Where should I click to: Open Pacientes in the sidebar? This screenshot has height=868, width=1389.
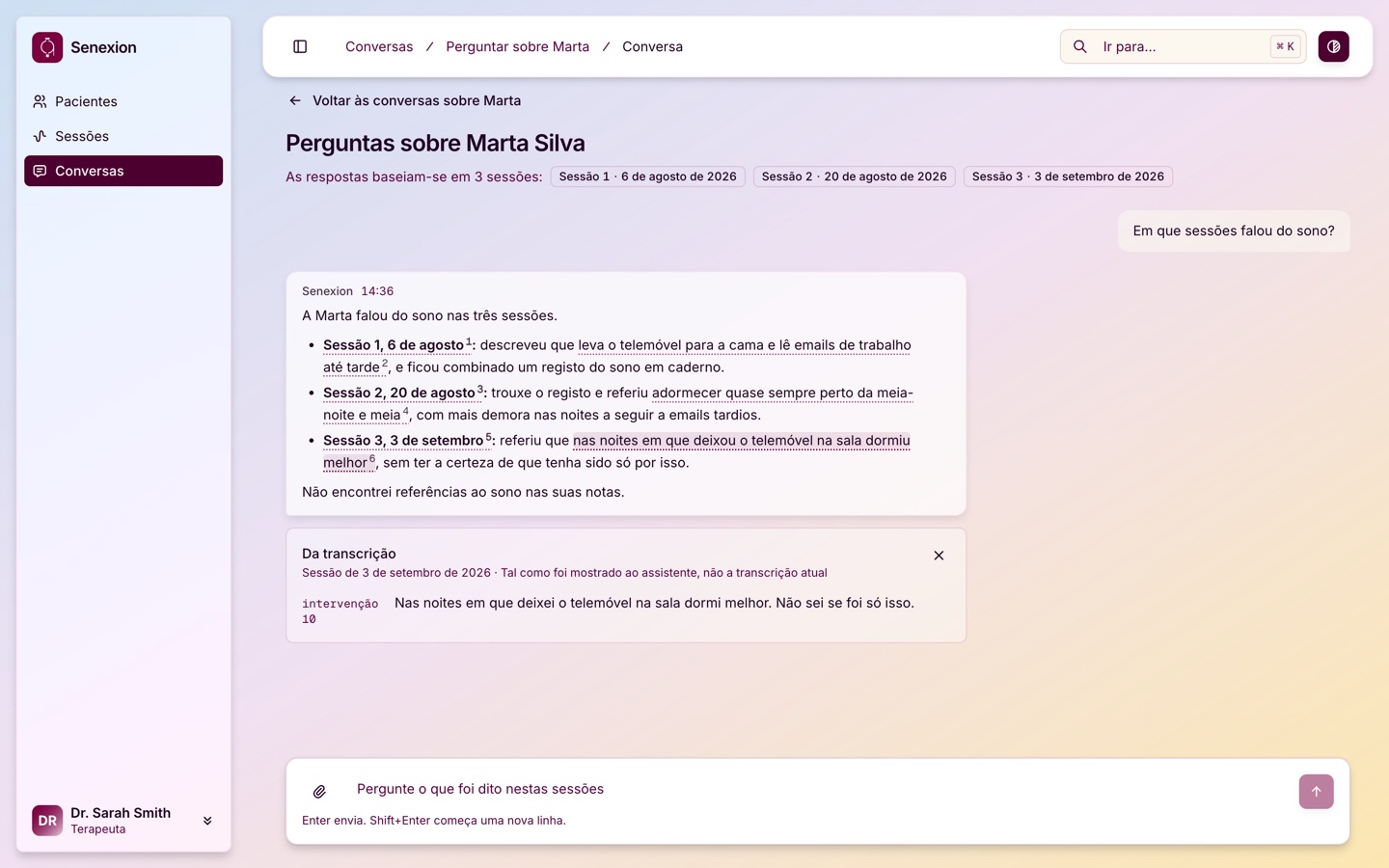tap(123, 101)
